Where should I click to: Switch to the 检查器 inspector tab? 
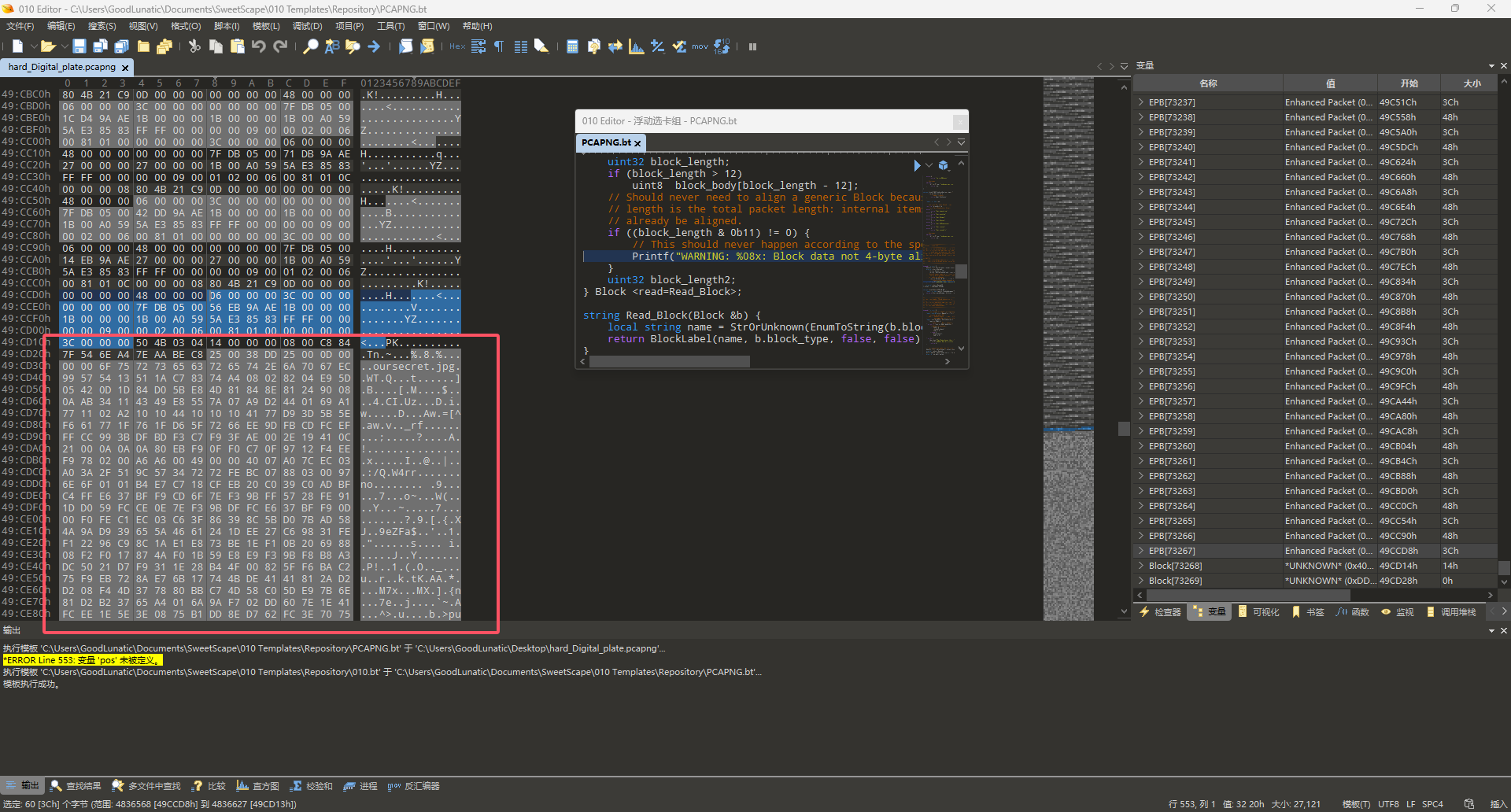coord(1161,612)
